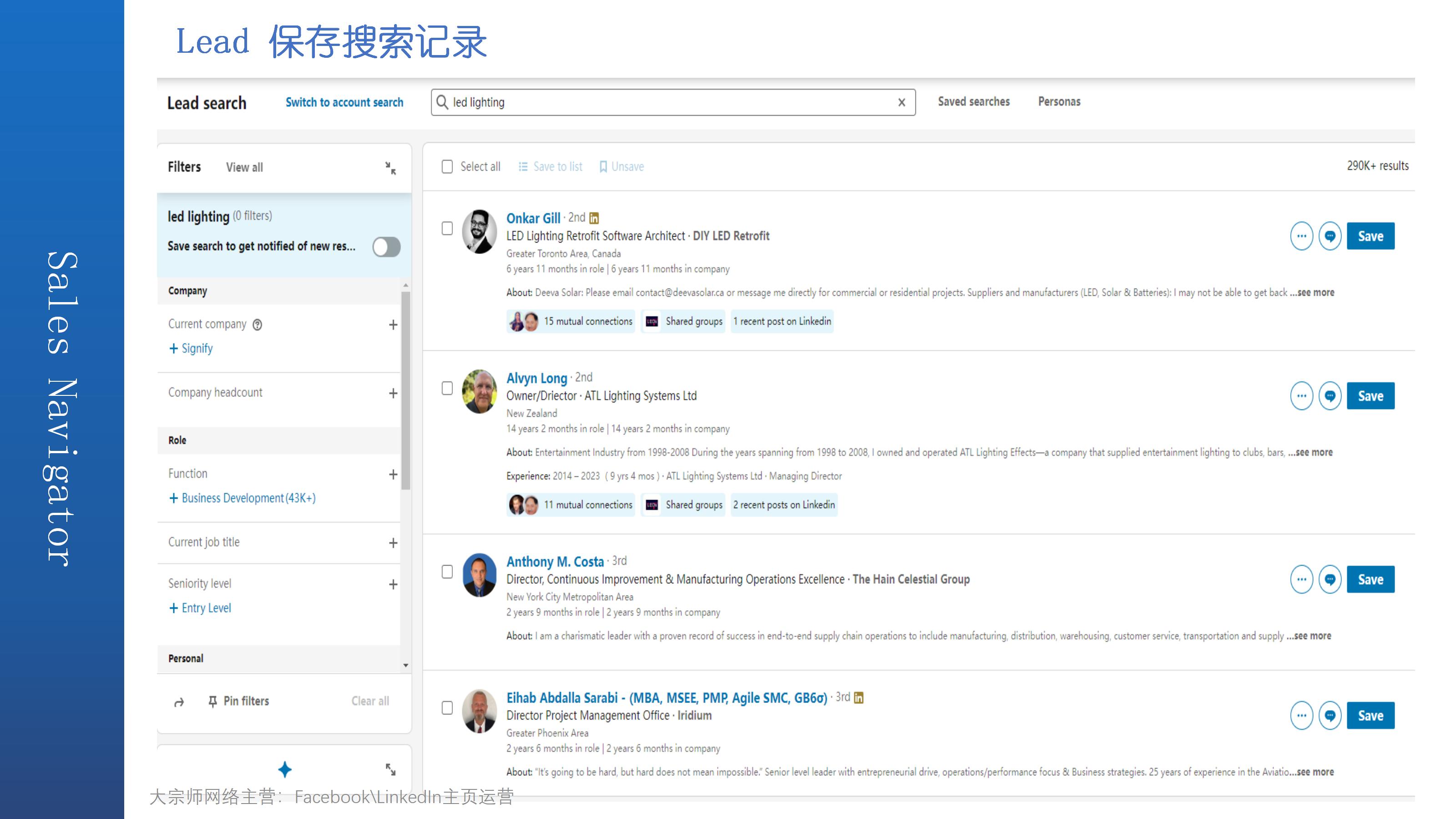The image size is (1456, 819).
Task: Clear the led lighting search text
Action: click(901, 102)
